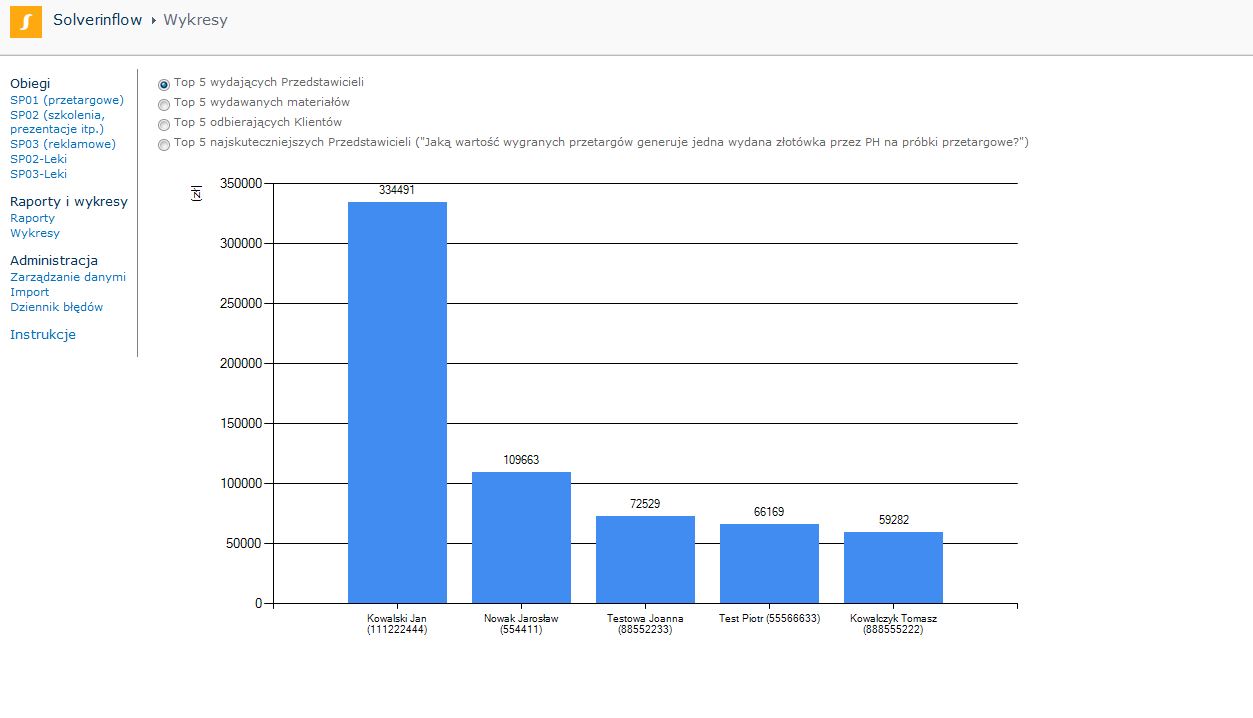Click the value label 66169
This screenshot has height=718, width=1253.
[769, 512]
